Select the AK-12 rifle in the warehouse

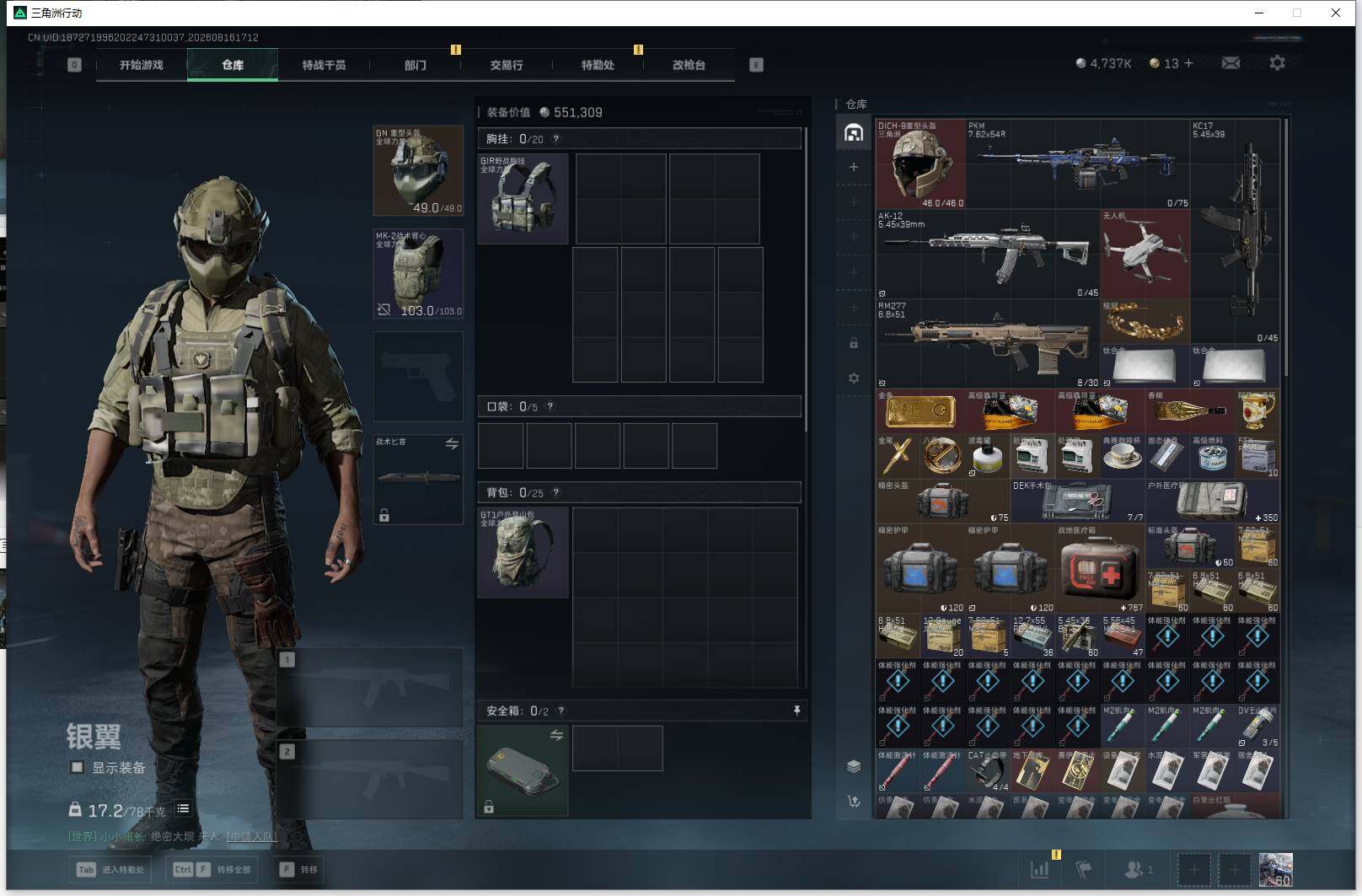tap(988, 254)
